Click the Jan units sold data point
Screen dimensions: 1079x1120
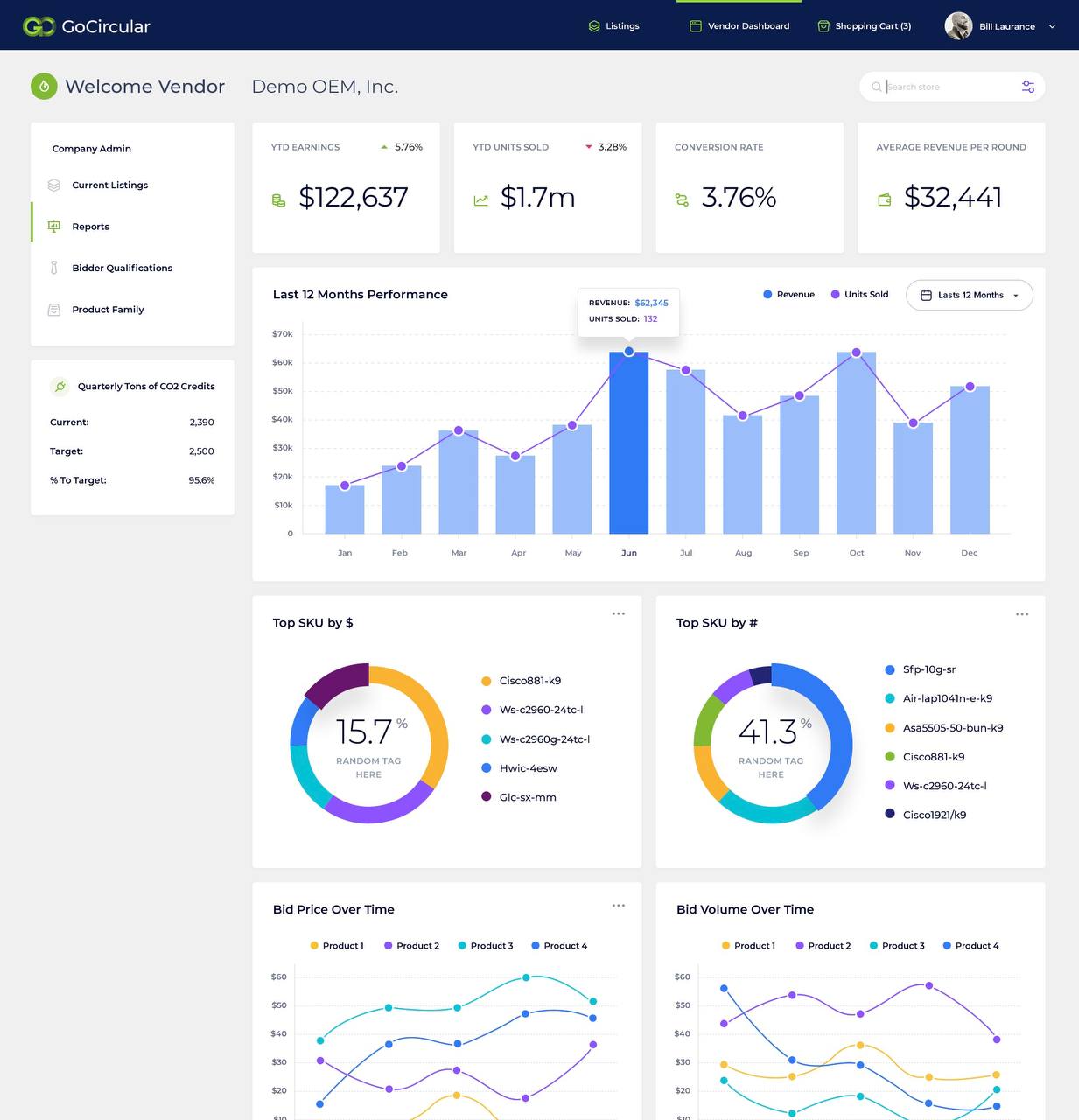(345, 486)
